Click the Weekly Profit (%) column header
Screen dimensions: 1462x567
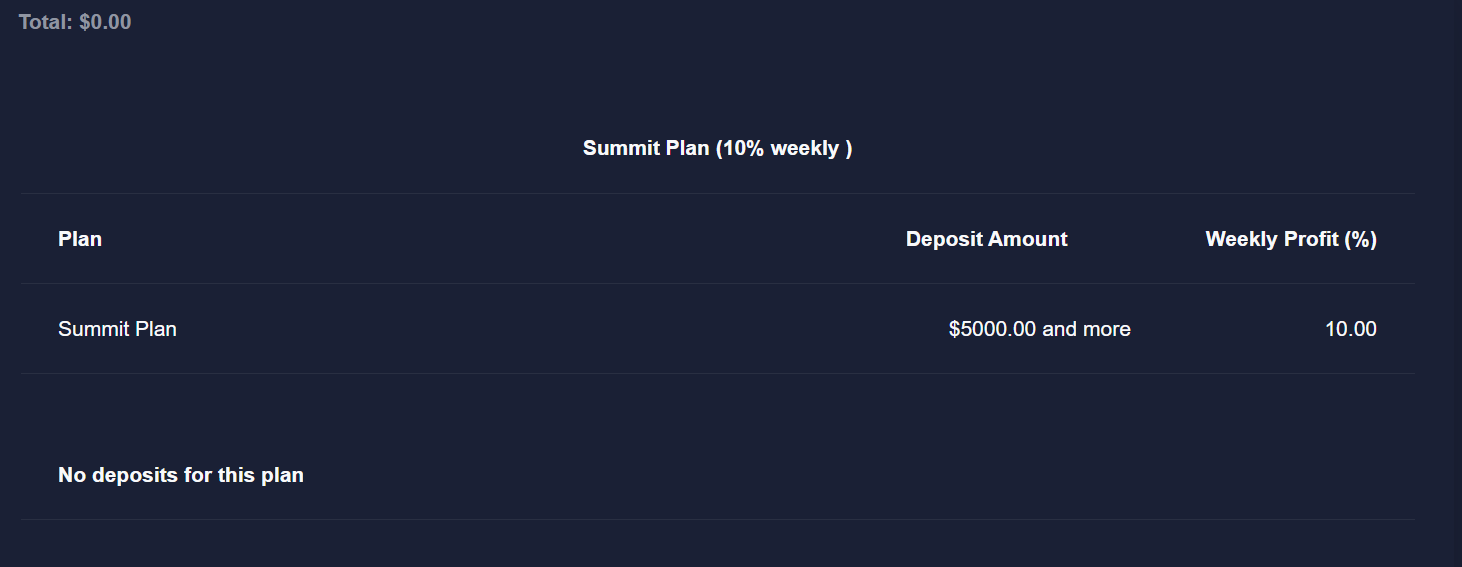tap(1291, 239)
